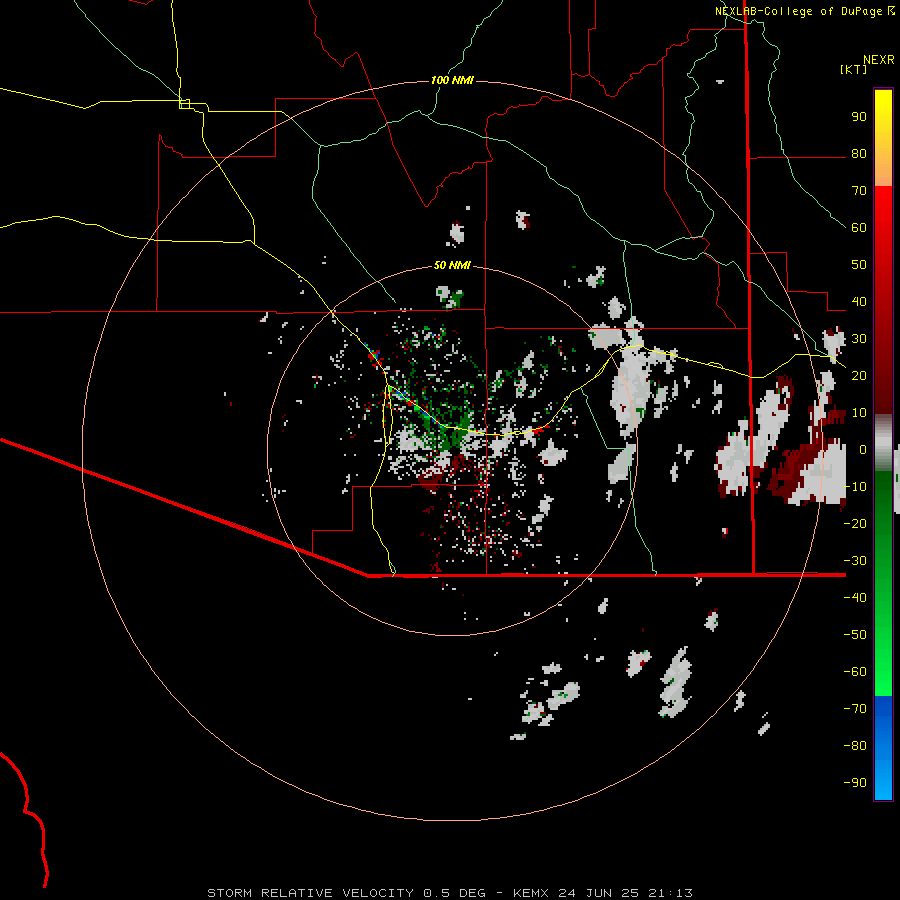This screenshot has height=900, width=900.
Task: Click the NEXR label above color scale
Action: 878,60
